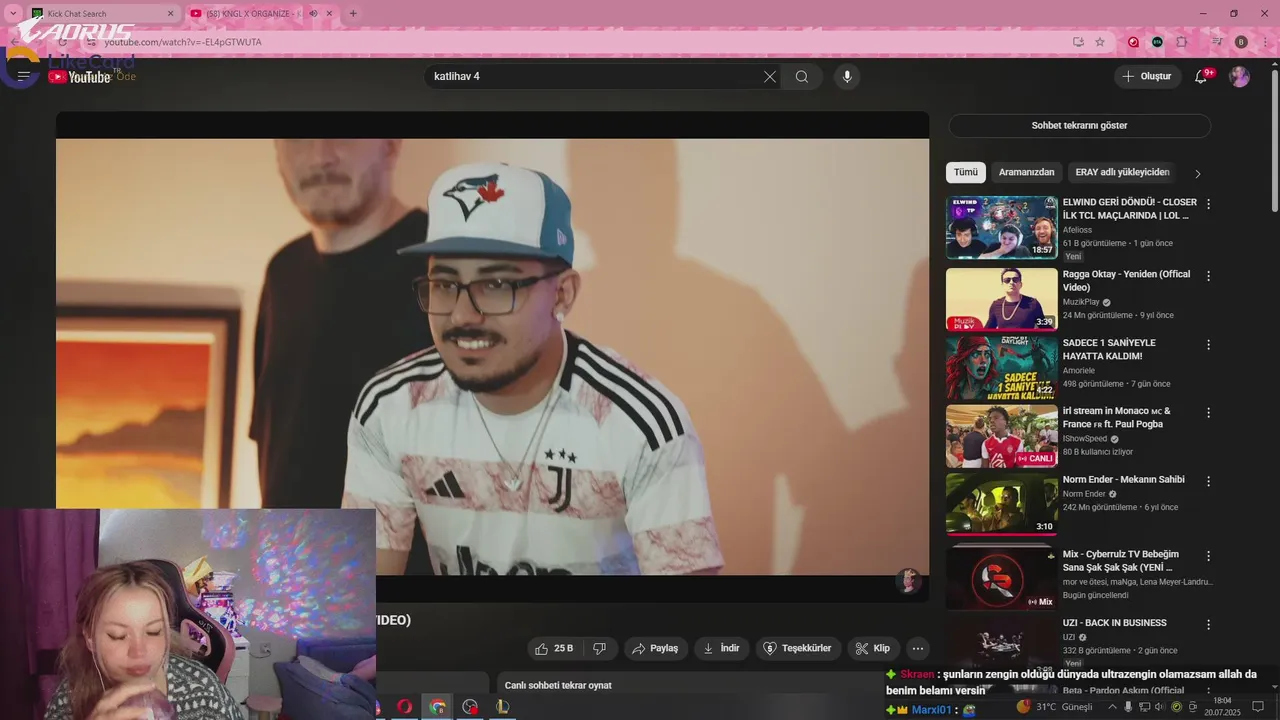Send a Super Thanks via Teşekkürler

pos(798,648)
